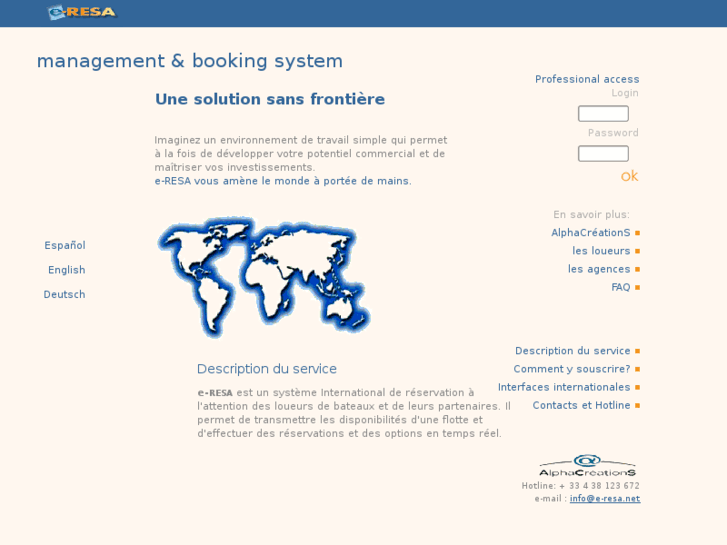Image resolution: width=727 pixels, height=545 pixels.
Task: Click the info@e-resa.net email link
Action: 605,499
